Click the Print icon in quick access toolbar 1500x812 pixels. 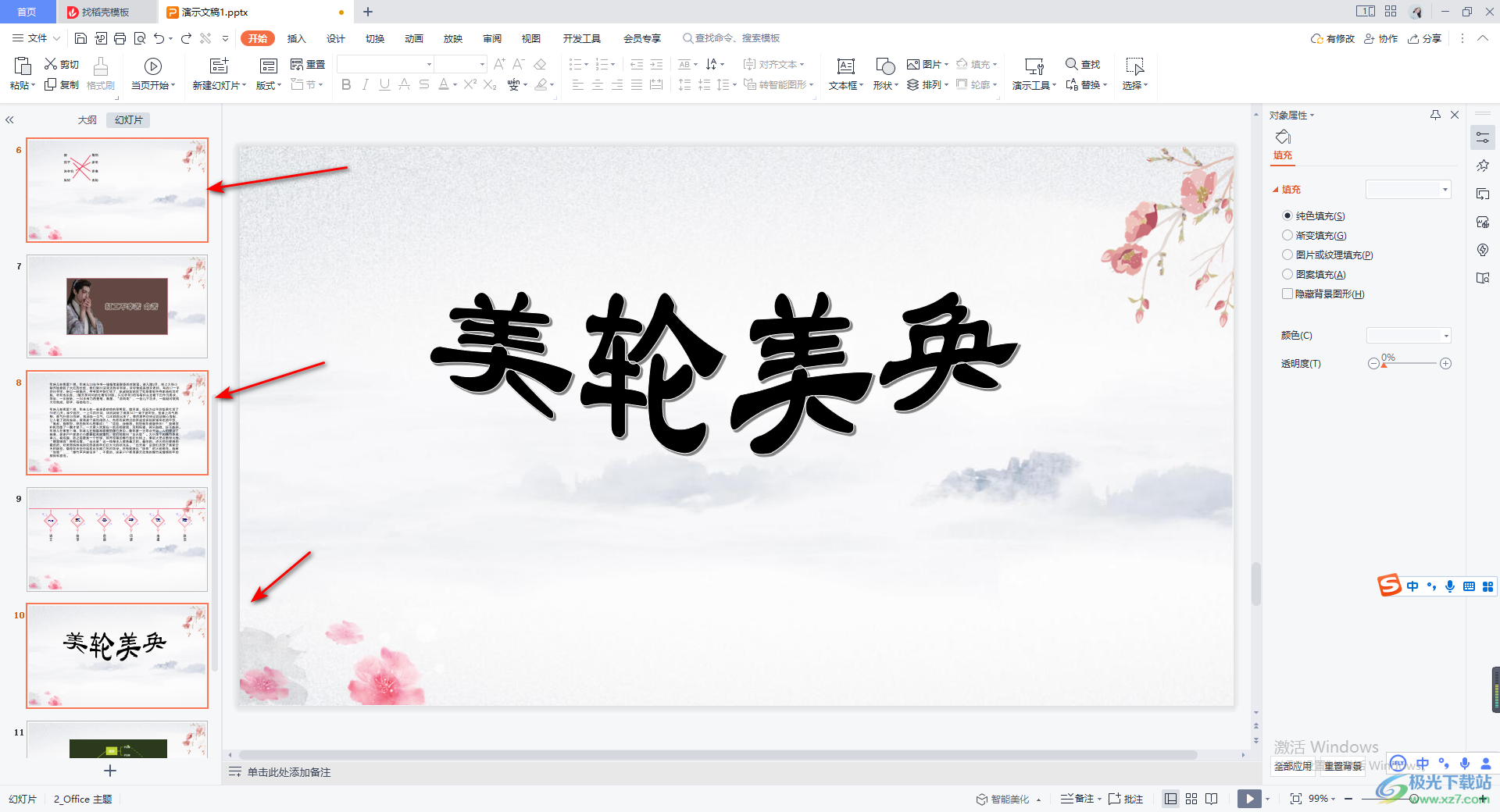(x=120, y=38)
